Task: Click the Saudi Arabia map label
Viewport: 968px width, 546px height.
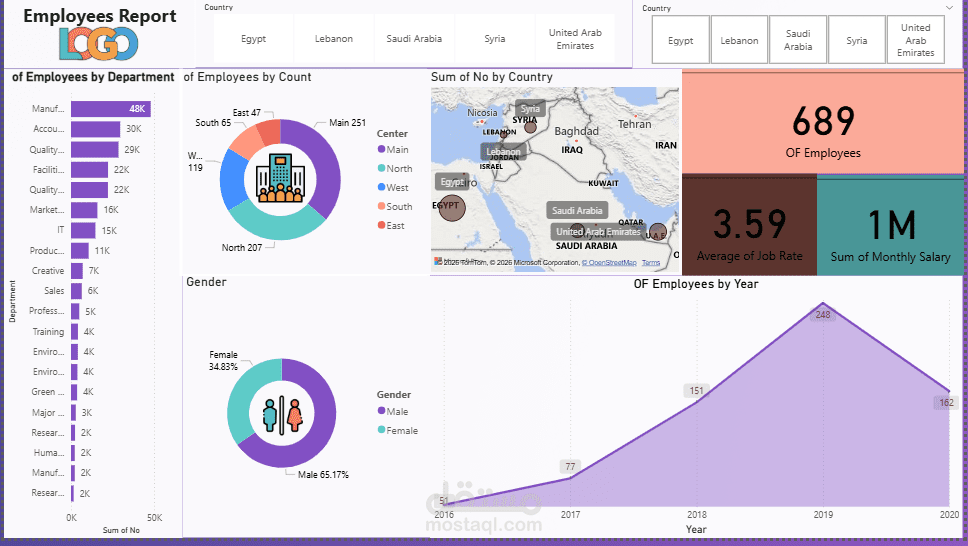Action: point(577,210)
